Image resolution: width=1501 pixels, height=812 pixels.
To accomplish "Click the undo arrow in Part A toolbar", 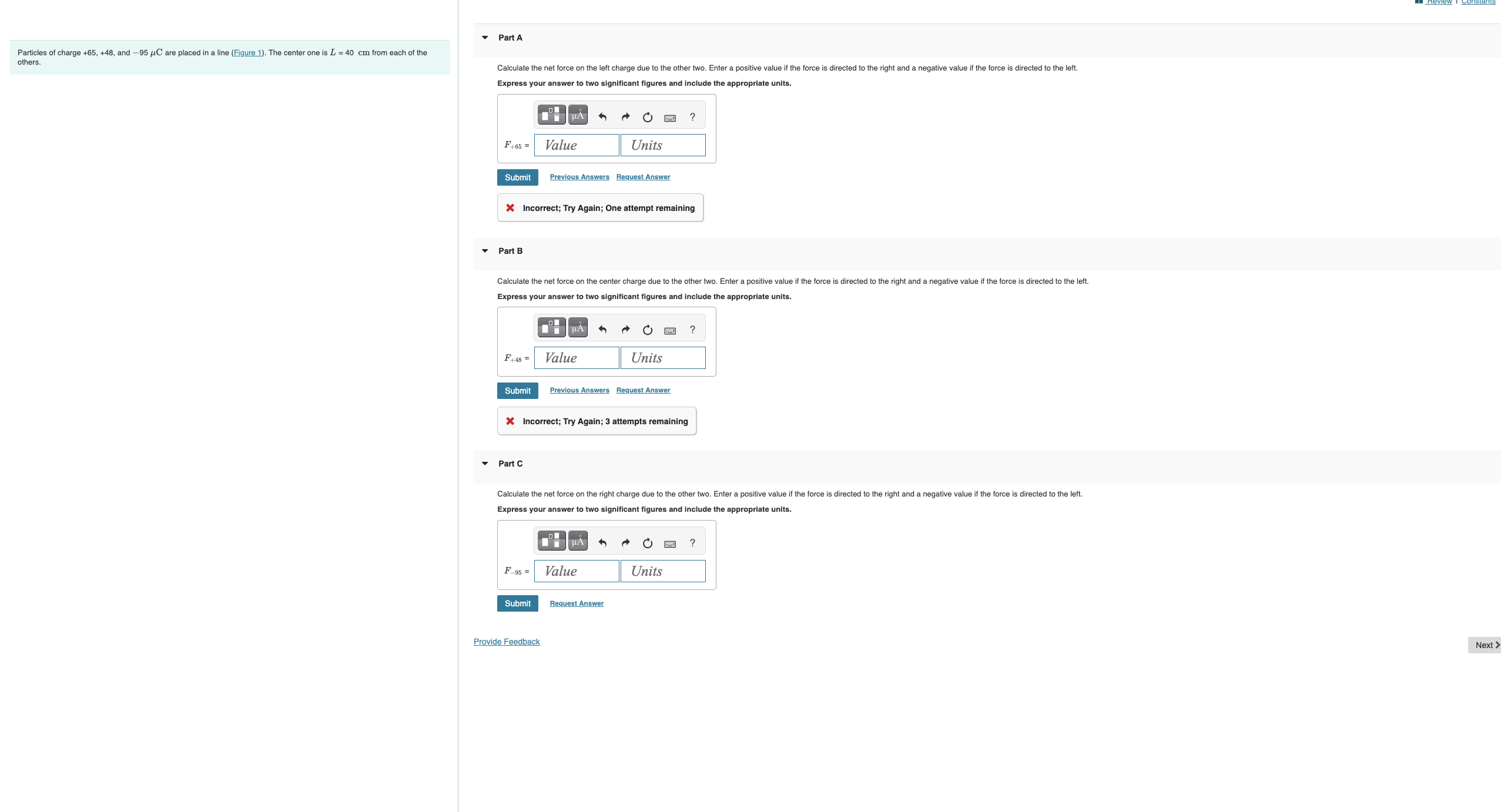I will click(602, 116).
